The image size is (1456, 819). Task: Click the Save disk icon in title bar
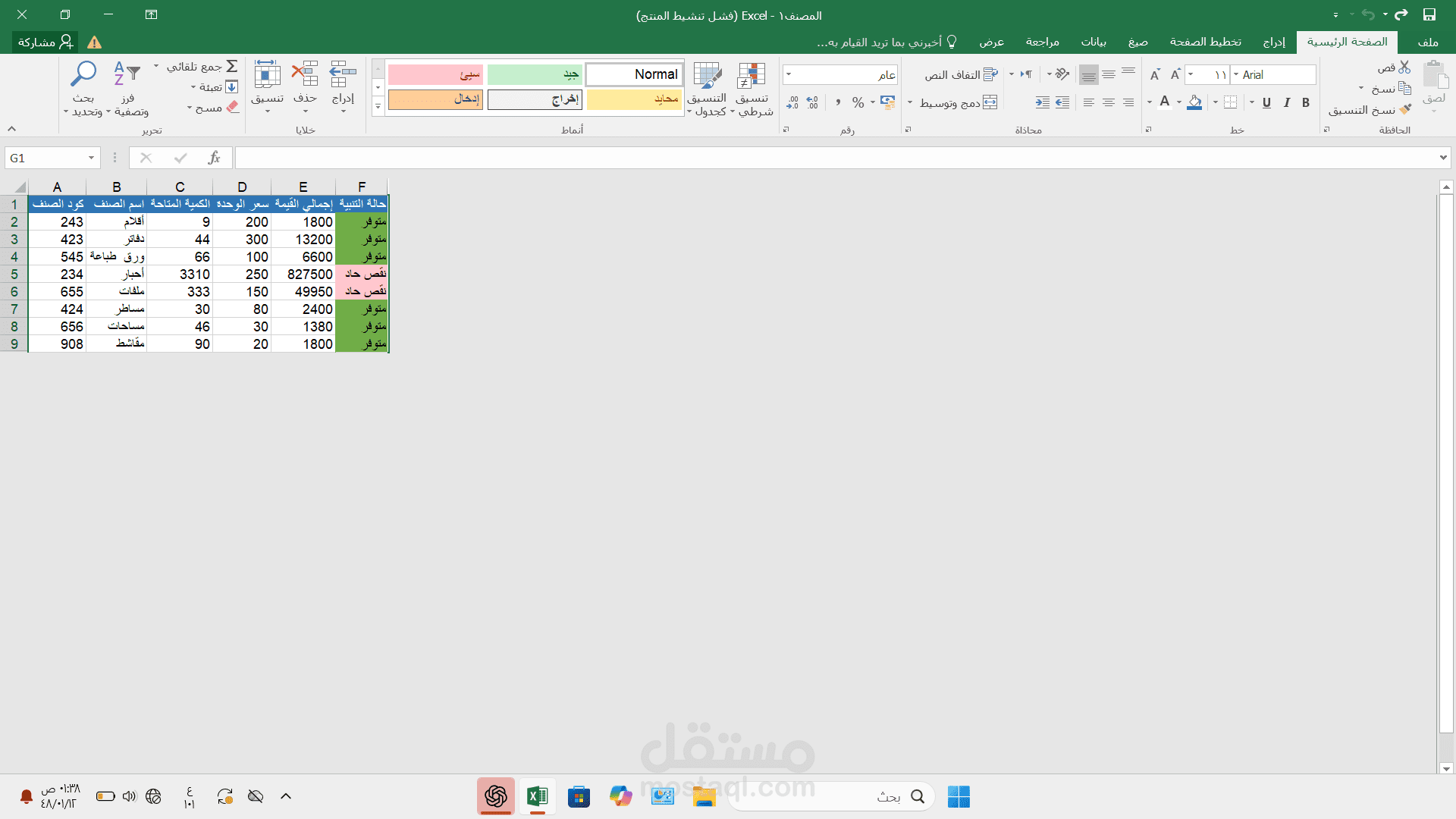(x=1429, y=15)
